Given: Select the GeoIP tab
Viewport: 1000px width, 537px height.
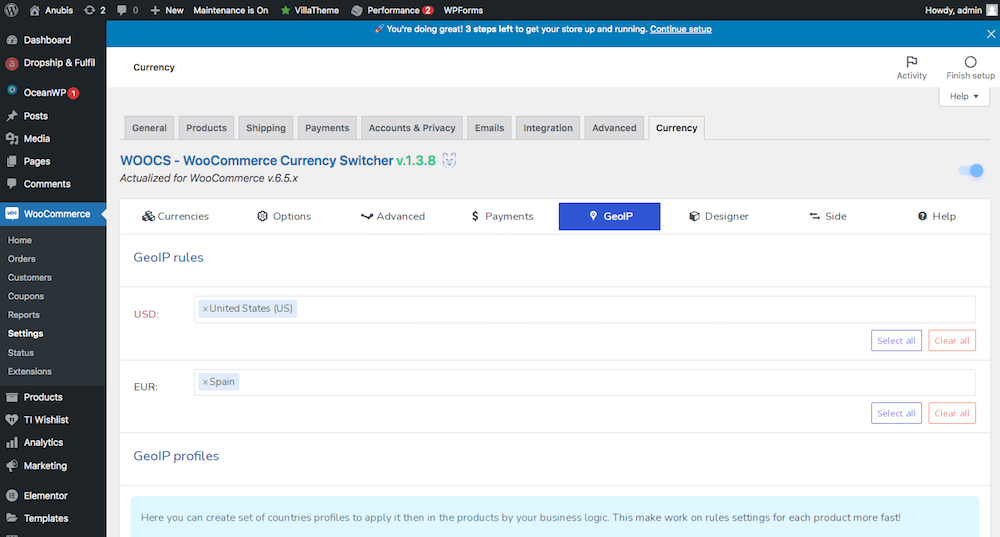Looking at the screenshot, I should point(610,216).
